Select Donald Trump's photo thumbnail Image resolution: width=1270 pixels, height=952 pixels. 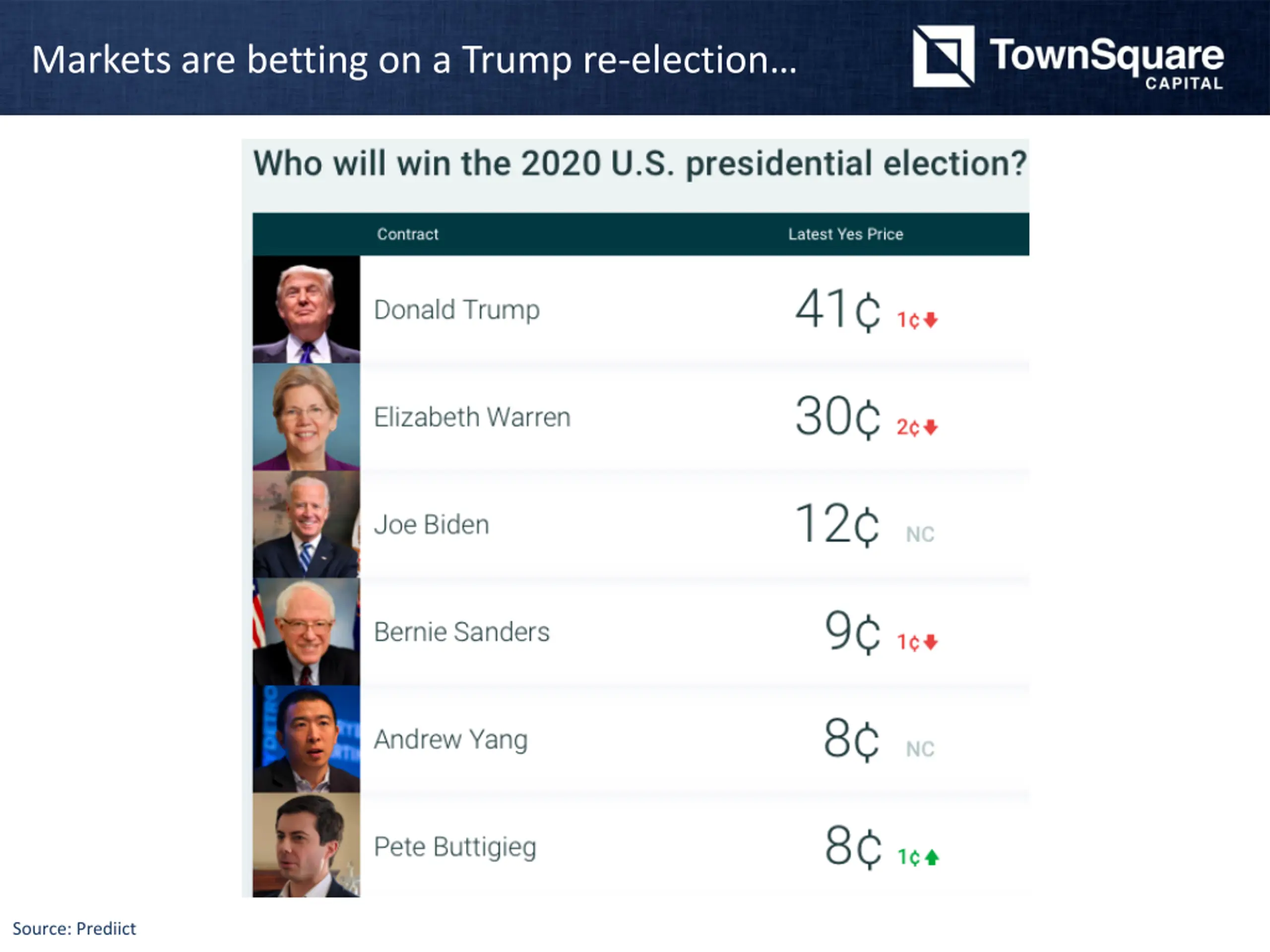(x=306, y=309)
